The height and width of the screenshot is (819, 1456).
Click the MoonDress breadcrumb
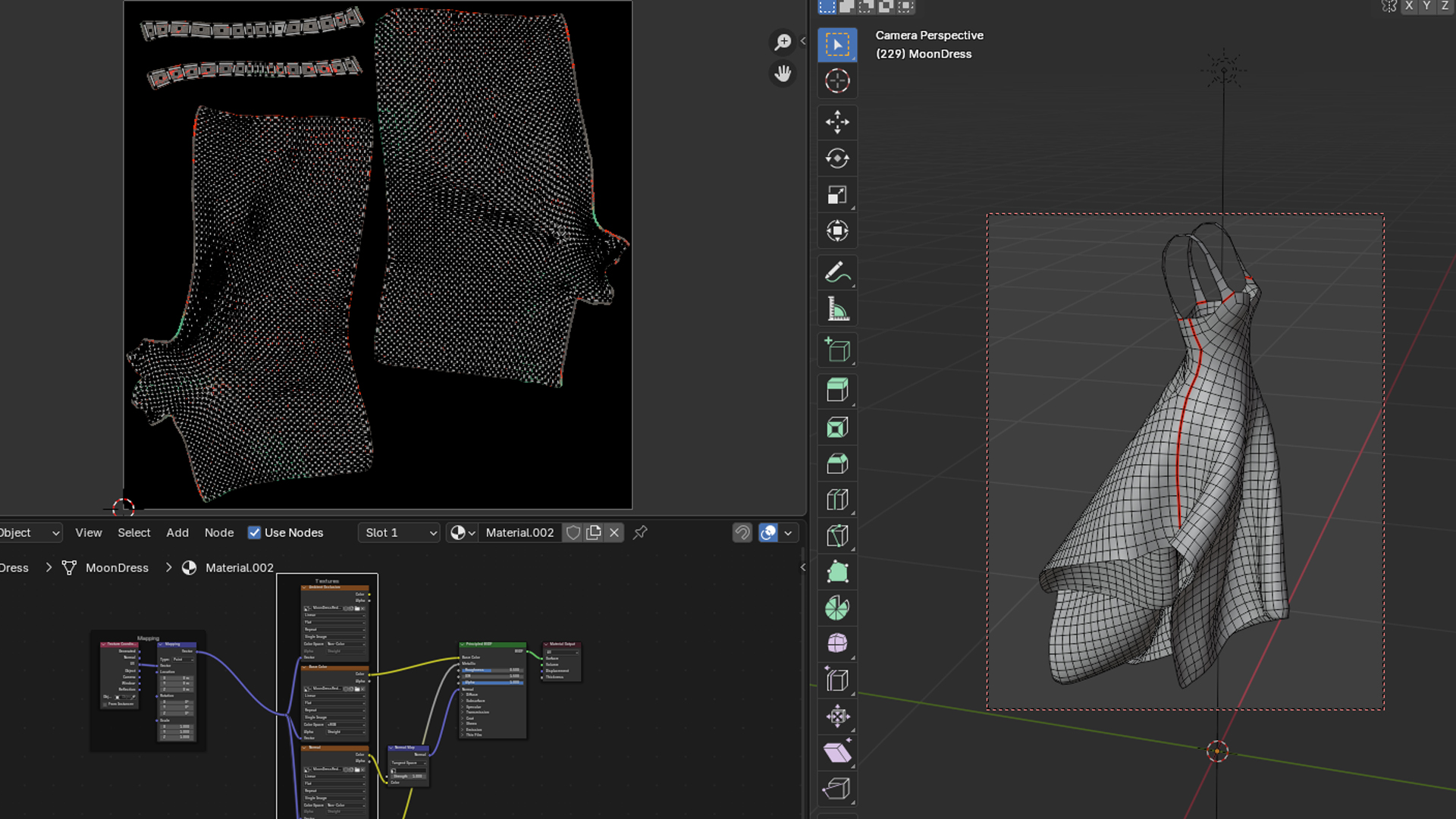pos(117,568)
